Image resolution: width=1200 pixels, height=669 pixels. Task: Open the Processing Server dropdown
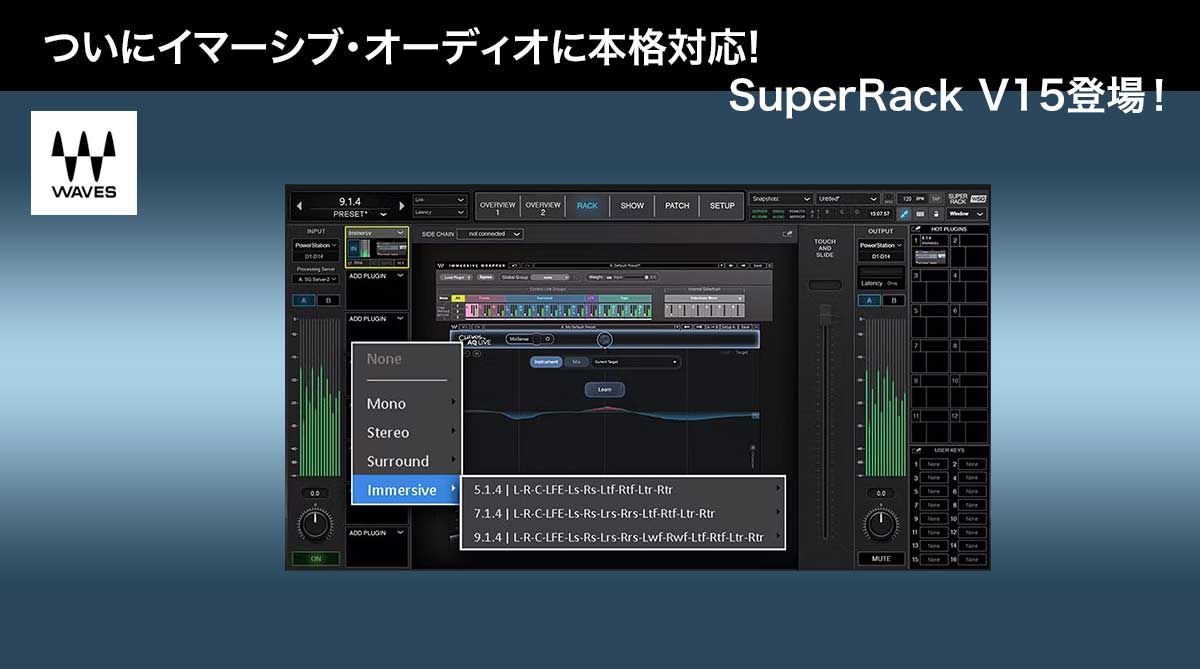(x=315, y=279)
